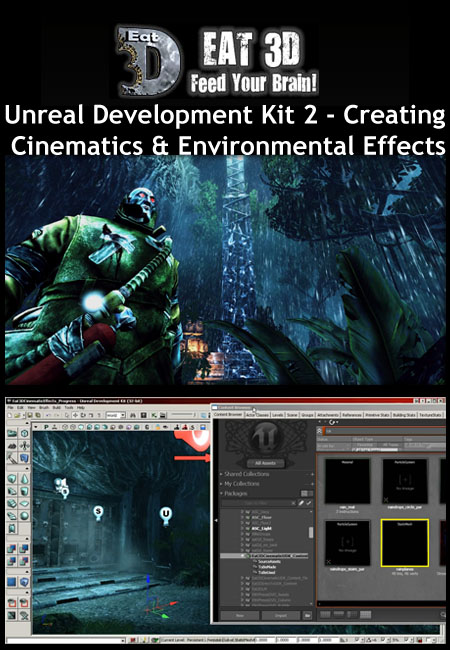Expand the ASC_Floor package node
The height and width of the screenshot is (650, 450).
tap(242, 517)
